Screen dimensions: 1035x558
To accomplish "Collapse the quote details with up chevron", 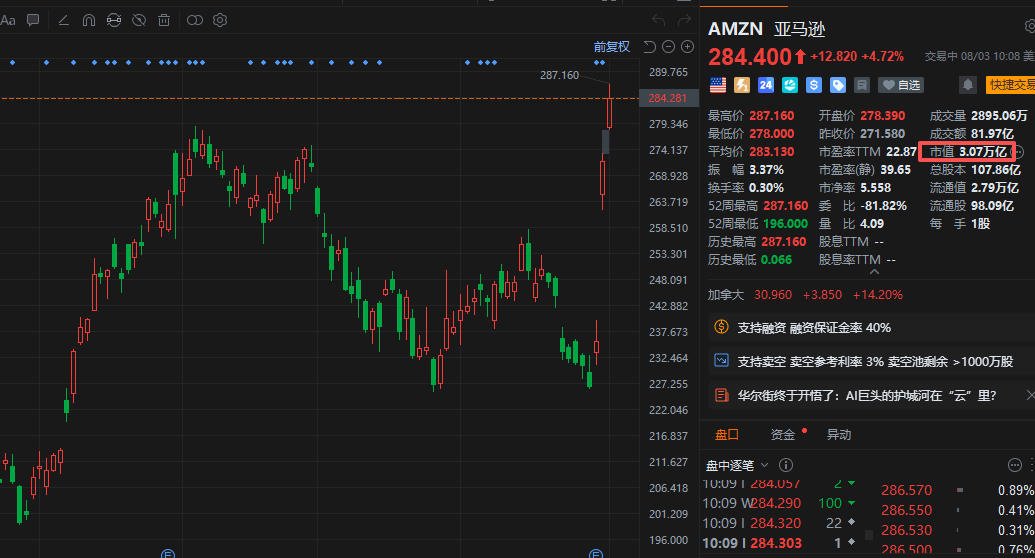I will [x=875, y=272].
